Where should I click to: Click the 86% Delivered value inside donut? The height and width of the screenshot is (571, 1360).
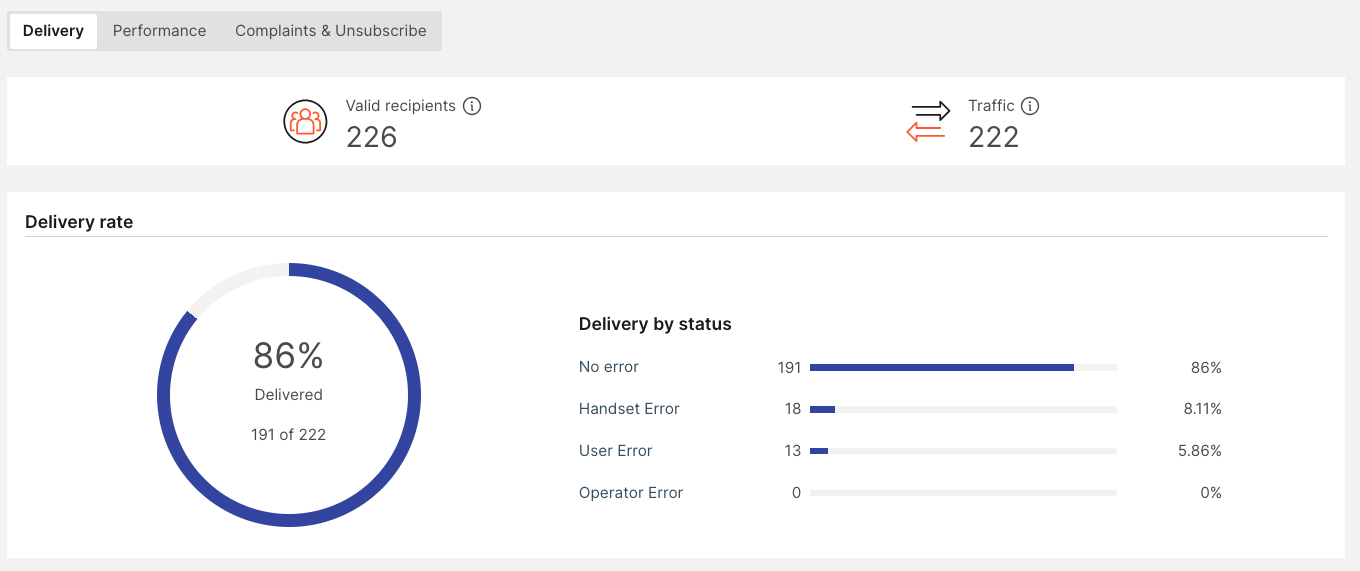point(288,356)
